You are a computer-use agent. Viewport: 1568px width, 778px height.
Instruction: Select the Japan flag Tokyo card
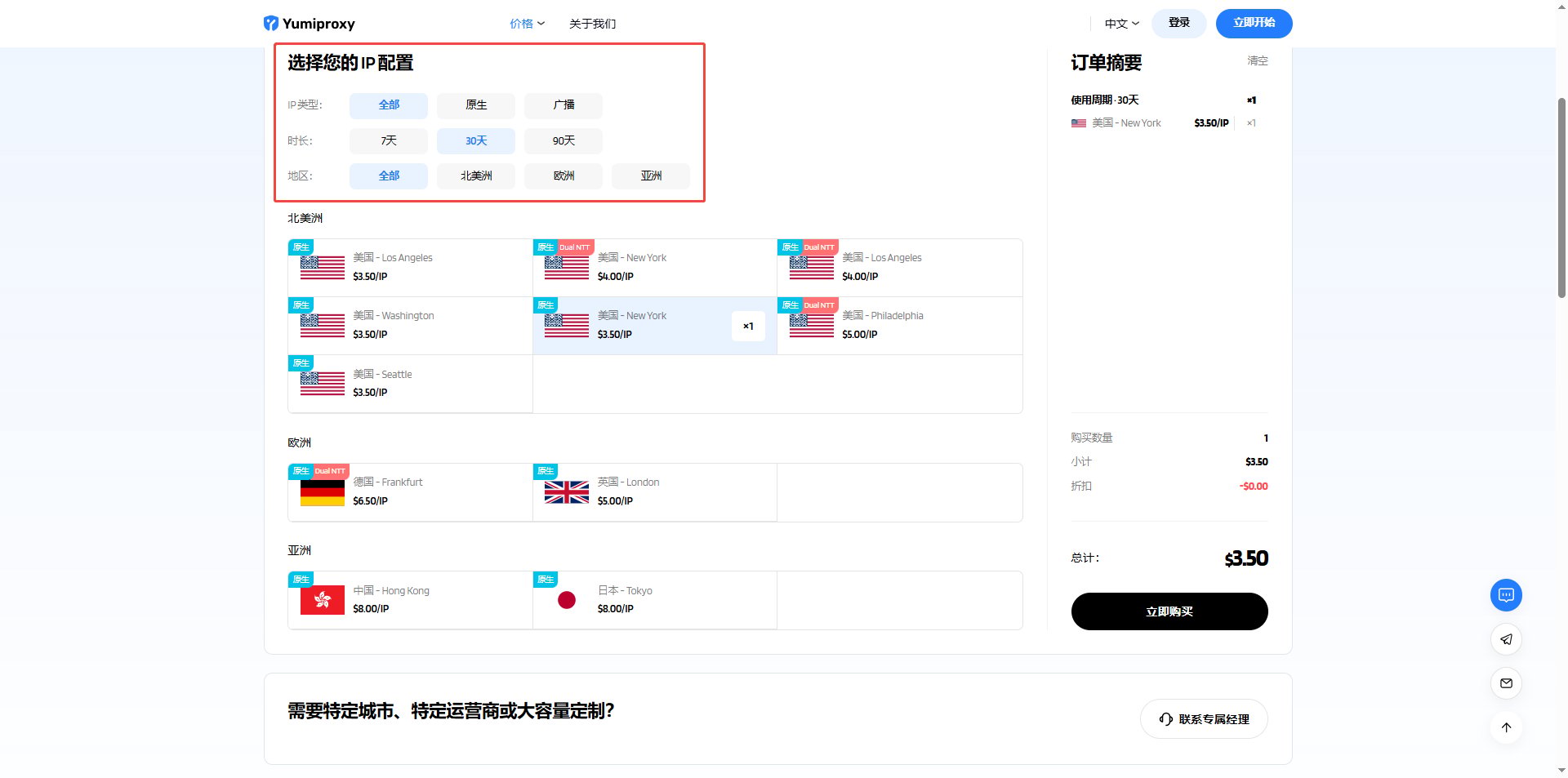654,600
